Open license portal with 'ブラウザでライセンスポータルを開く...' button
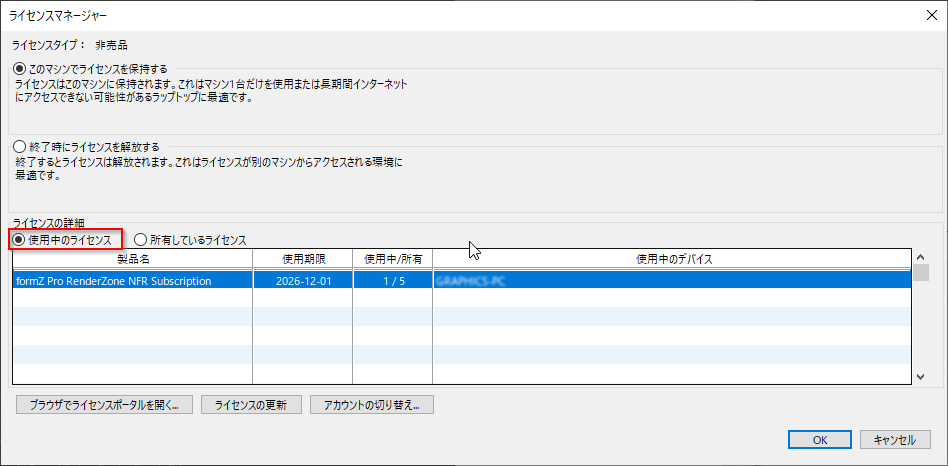Viewport: 948px width, 466px height. 104,405
